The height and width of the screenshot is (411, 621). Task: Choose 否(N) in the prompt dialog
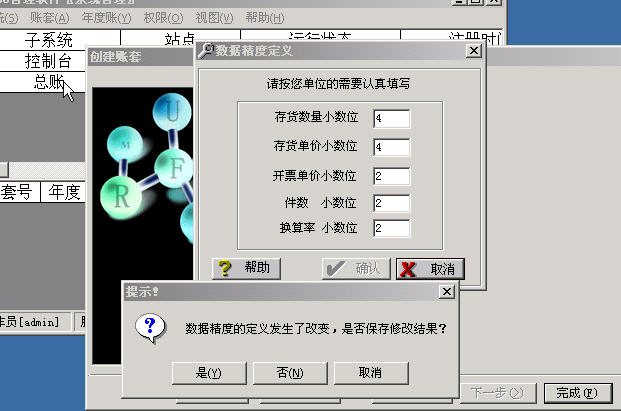click(x=290, y=373)
